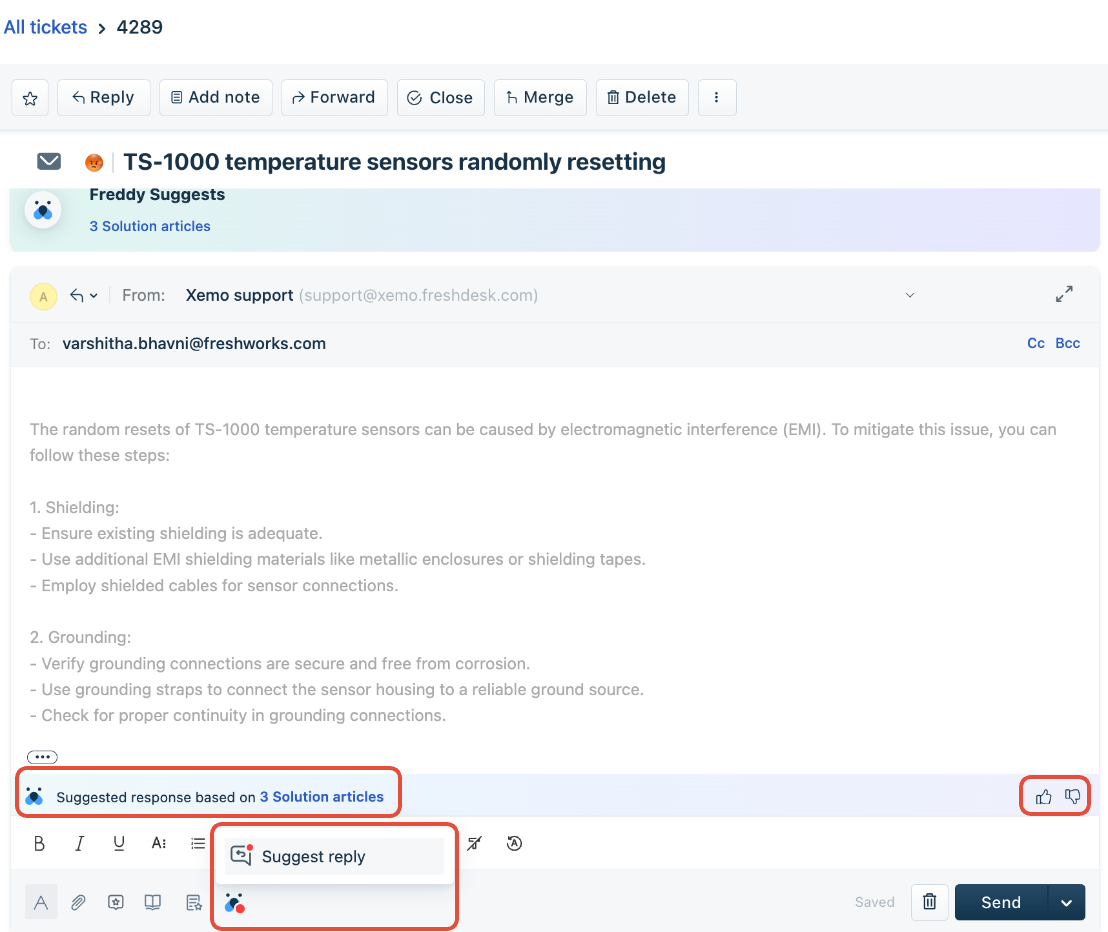Click the angry sentiment emoji icon
This screenshot has height=932, width=1108.
pyautogui.click(x=94, y=163)
